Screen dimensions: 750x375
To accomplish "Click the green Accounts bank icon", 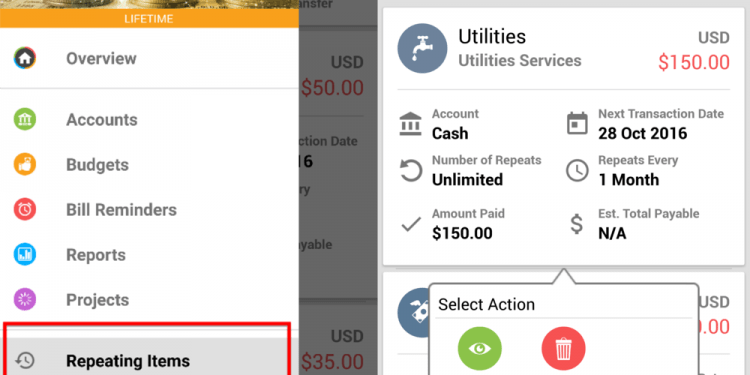I will point(24,119).
